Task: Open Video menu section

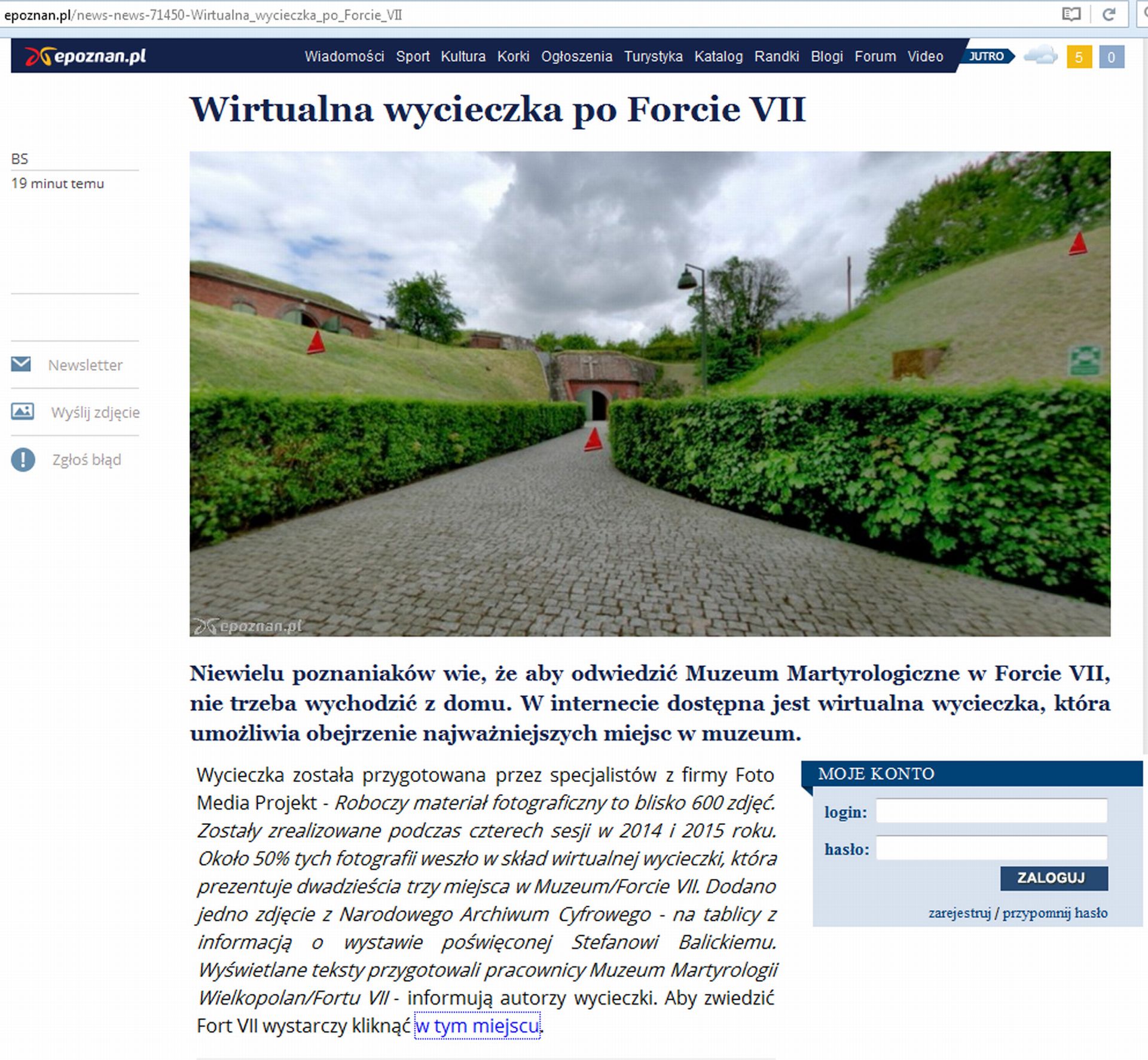Action: [x=926, y=56]
